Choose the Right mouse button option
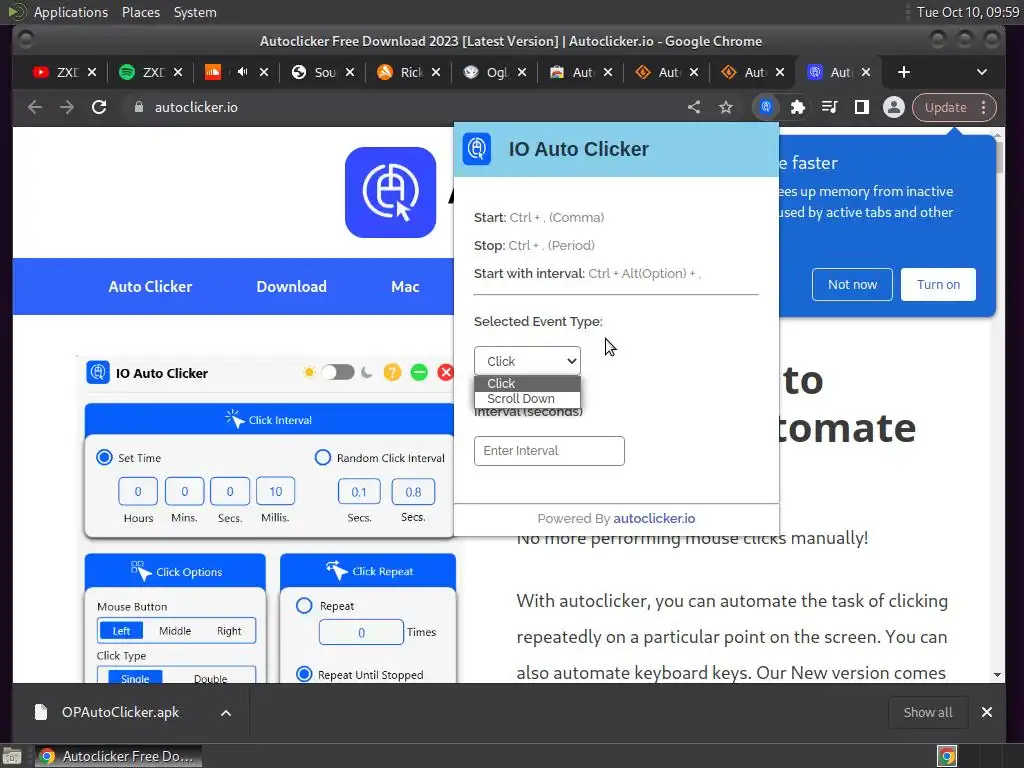 [x=229, y=631]
